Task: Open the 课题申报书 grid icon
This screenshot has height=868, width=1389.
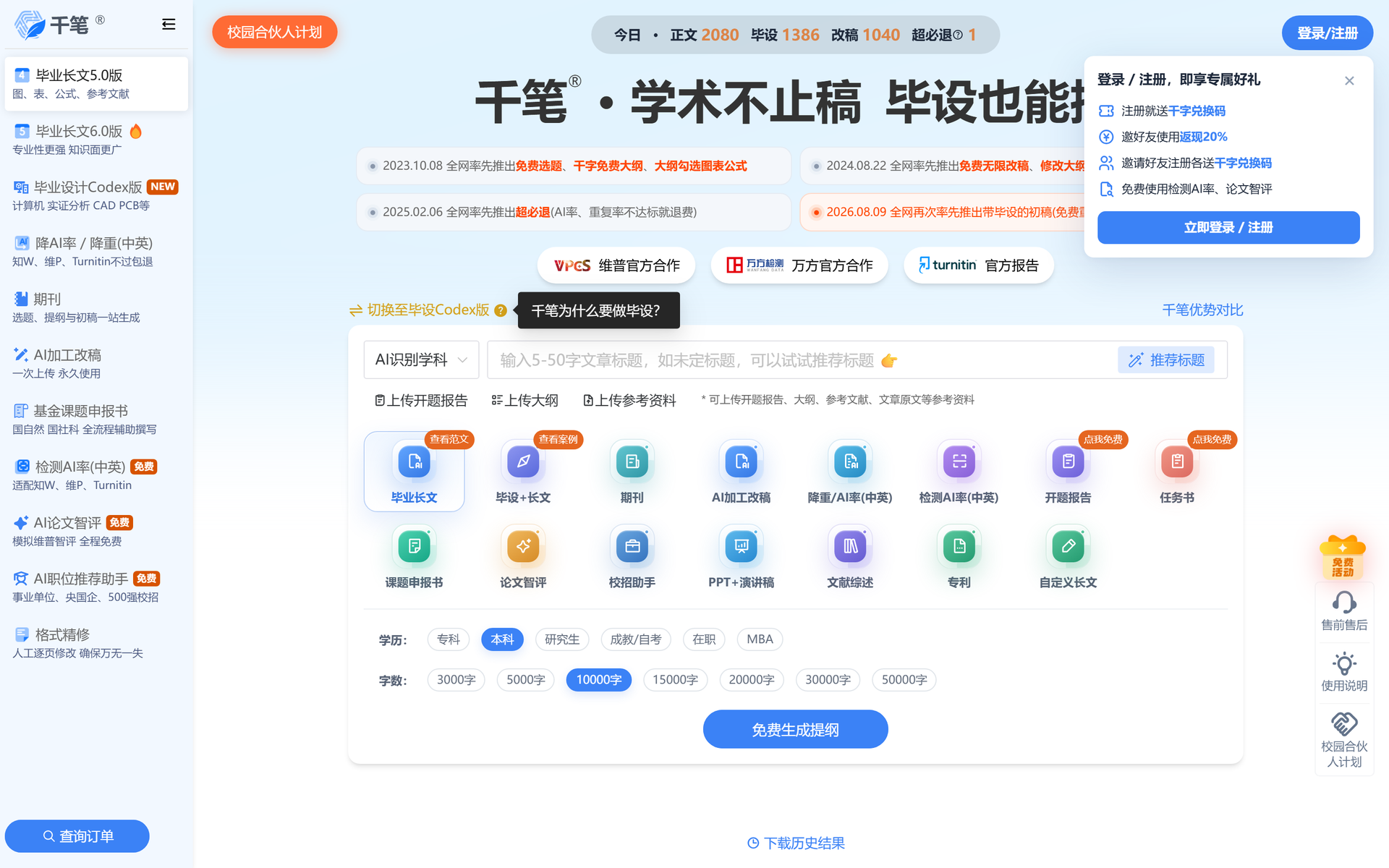Action: click(x=415, y=557)
